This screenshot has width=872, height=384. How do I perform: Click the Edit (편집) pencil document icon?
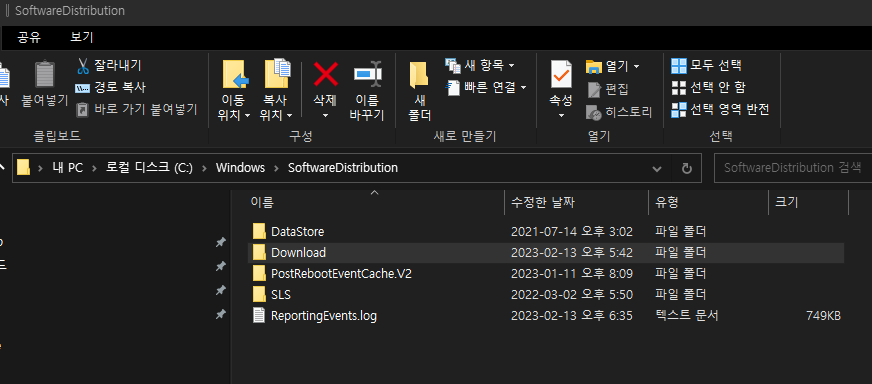tap(594, 90)
